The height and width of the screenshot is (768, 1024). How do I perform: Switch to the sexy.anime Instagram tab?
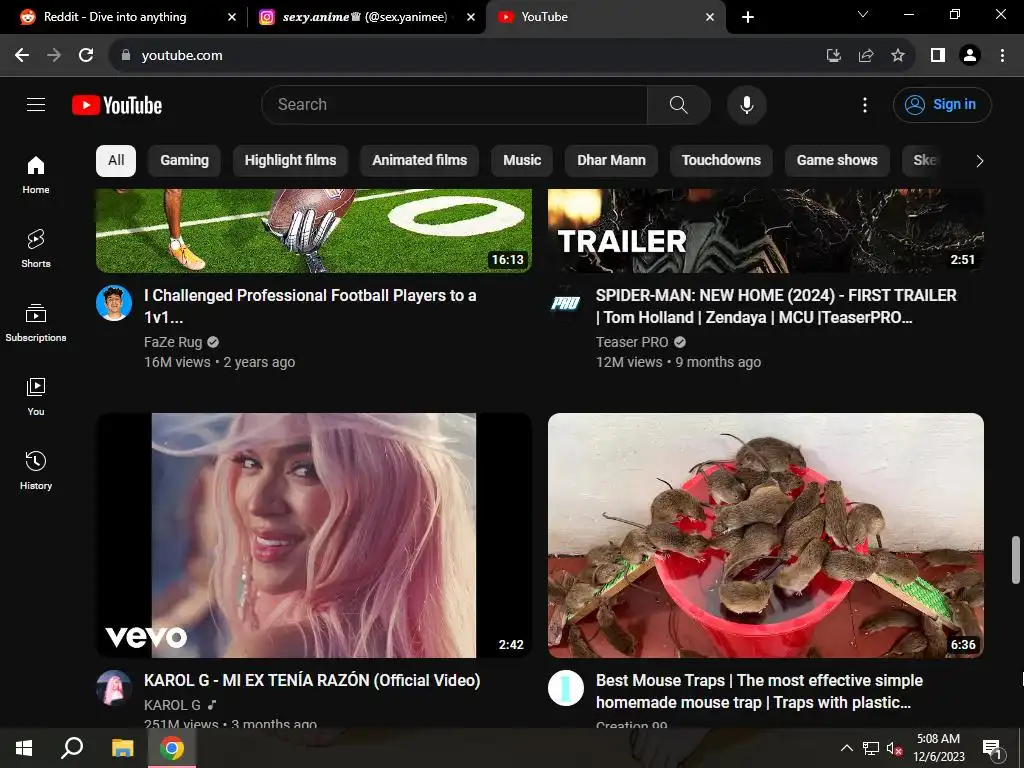pyautogui.click(x=364, y=17)
